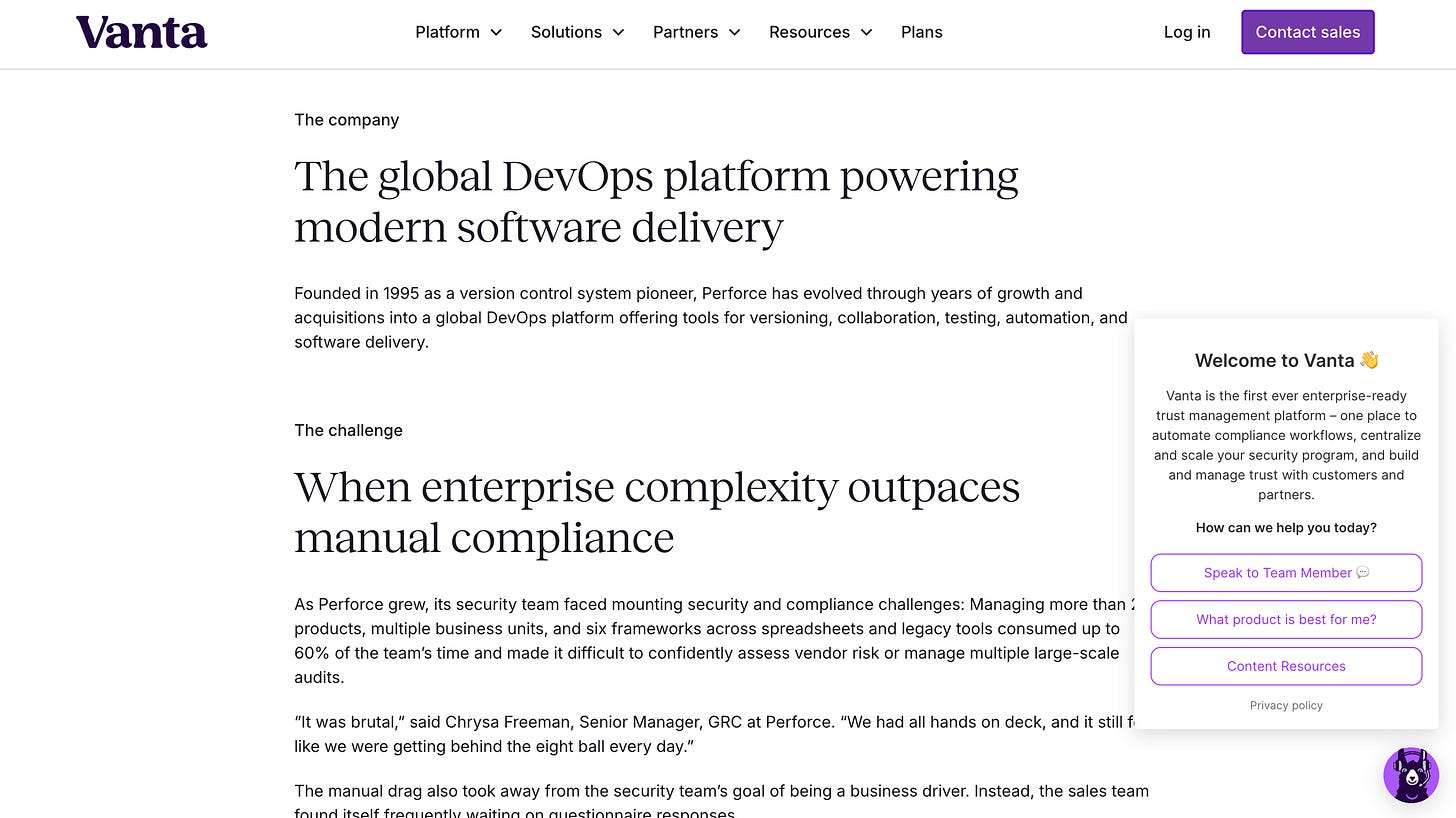Click the Contact sales button
The width and height of the screenshot is (1456, 818).
point(1308,32)
